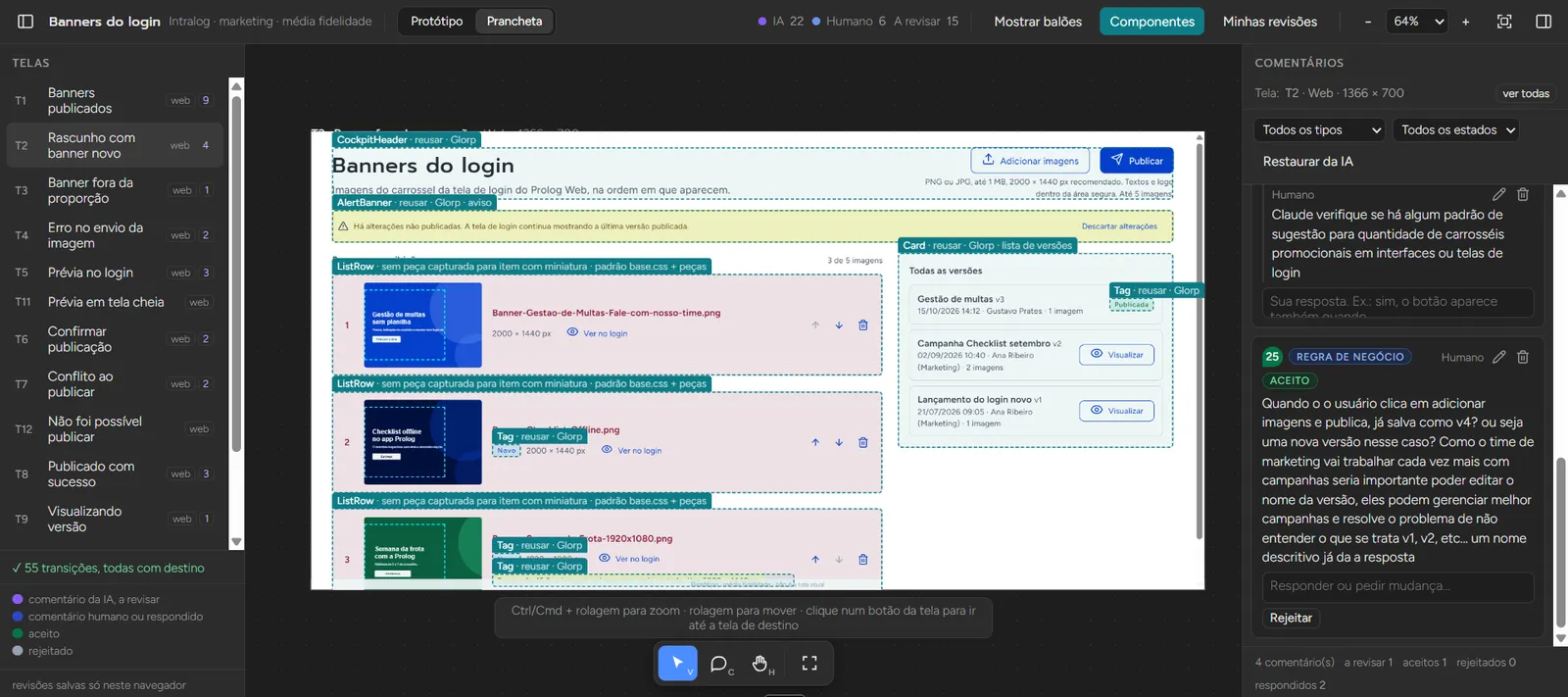Toggle Mostrar balões

1038,22
